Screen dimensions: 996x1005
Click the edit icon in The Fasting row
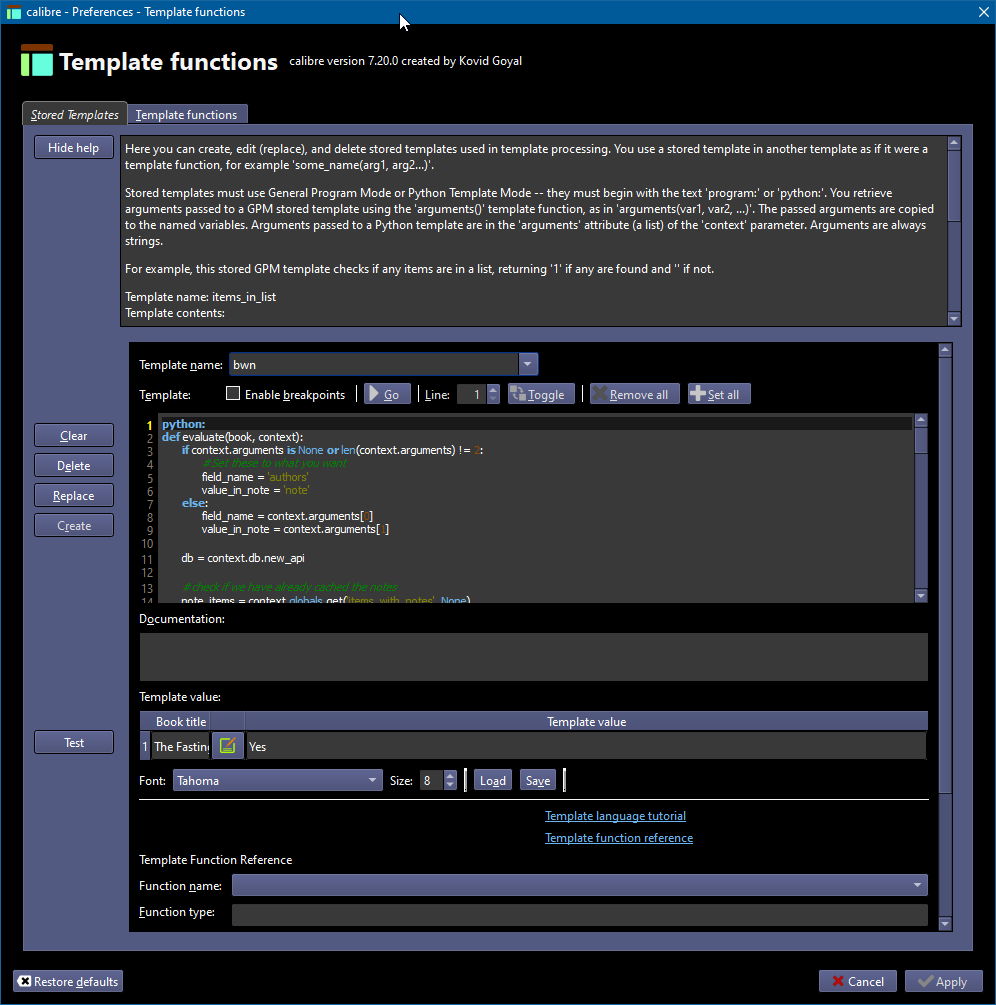[228, 745]
